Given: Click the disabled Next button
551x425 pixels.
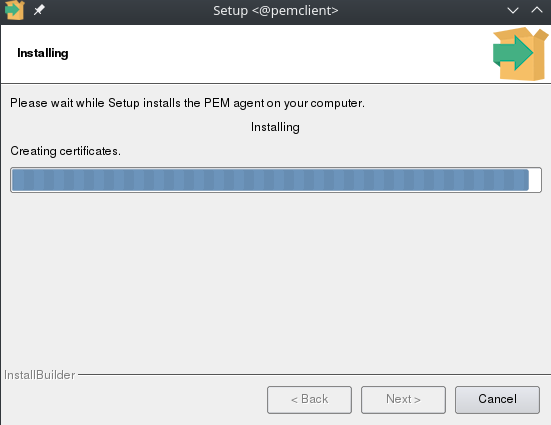Looking at the screenshot, I should point(403,400).
